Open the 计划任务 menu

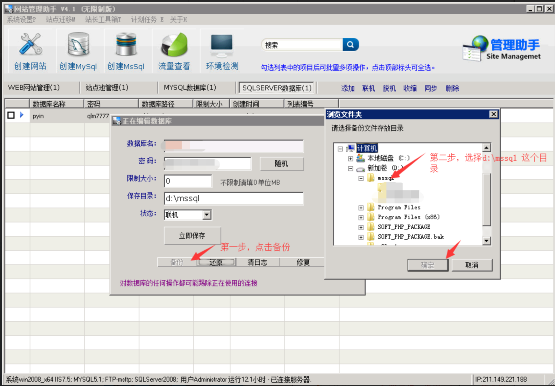[147, 20]
